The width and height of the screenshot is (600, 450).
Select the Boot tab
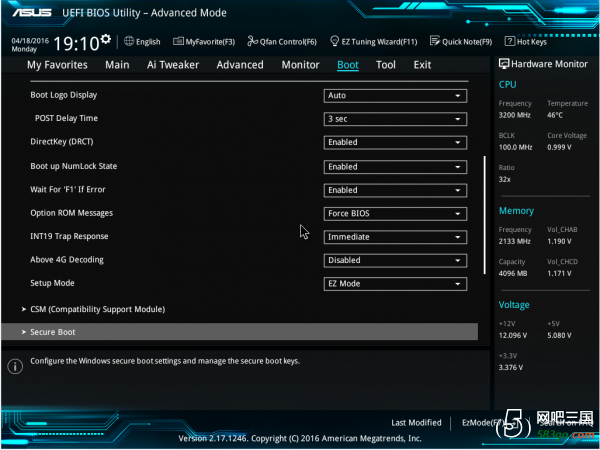pyautogui.click(x=348, y=65)
